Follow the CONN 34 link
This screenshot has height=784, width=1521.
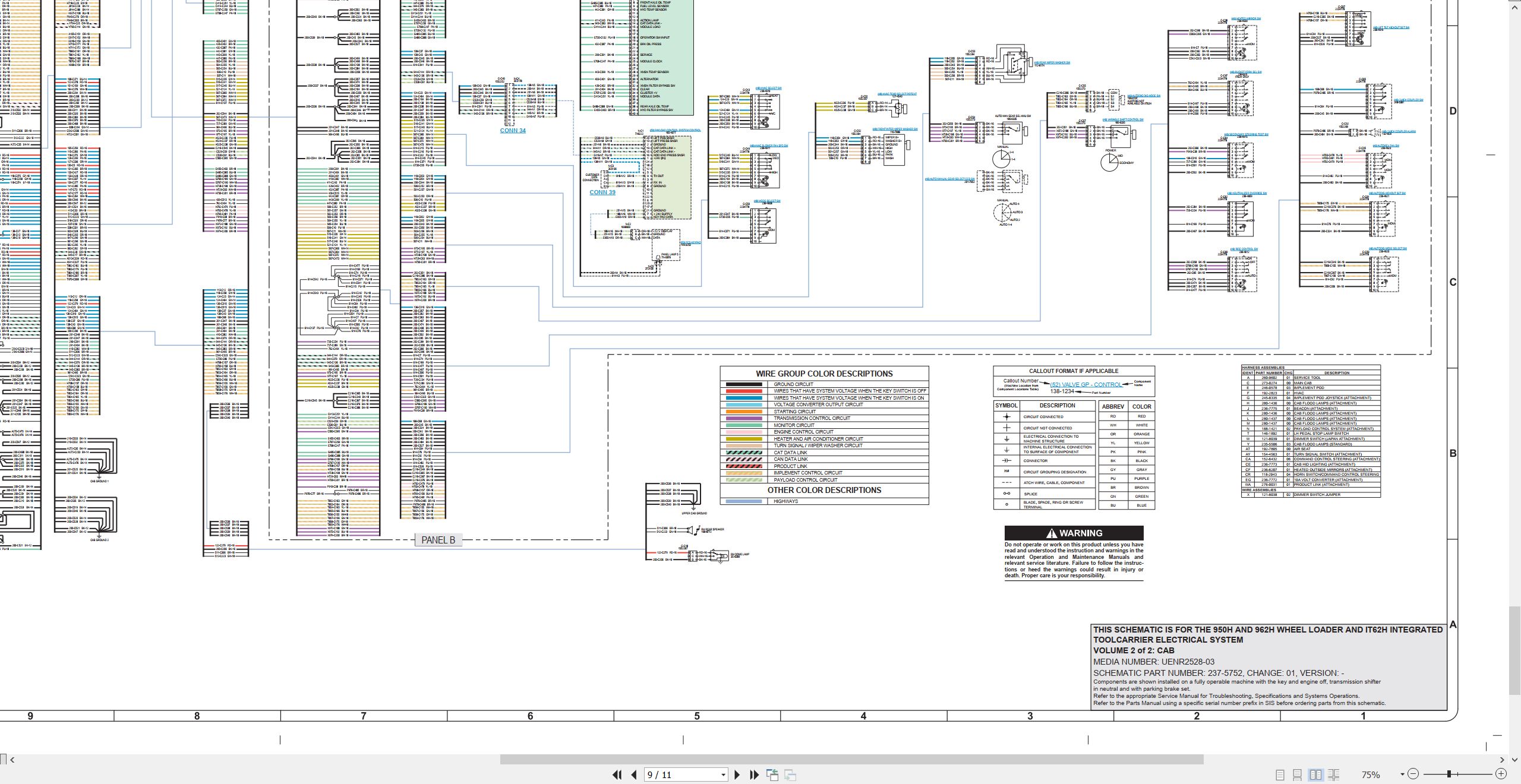coord(513,131)
